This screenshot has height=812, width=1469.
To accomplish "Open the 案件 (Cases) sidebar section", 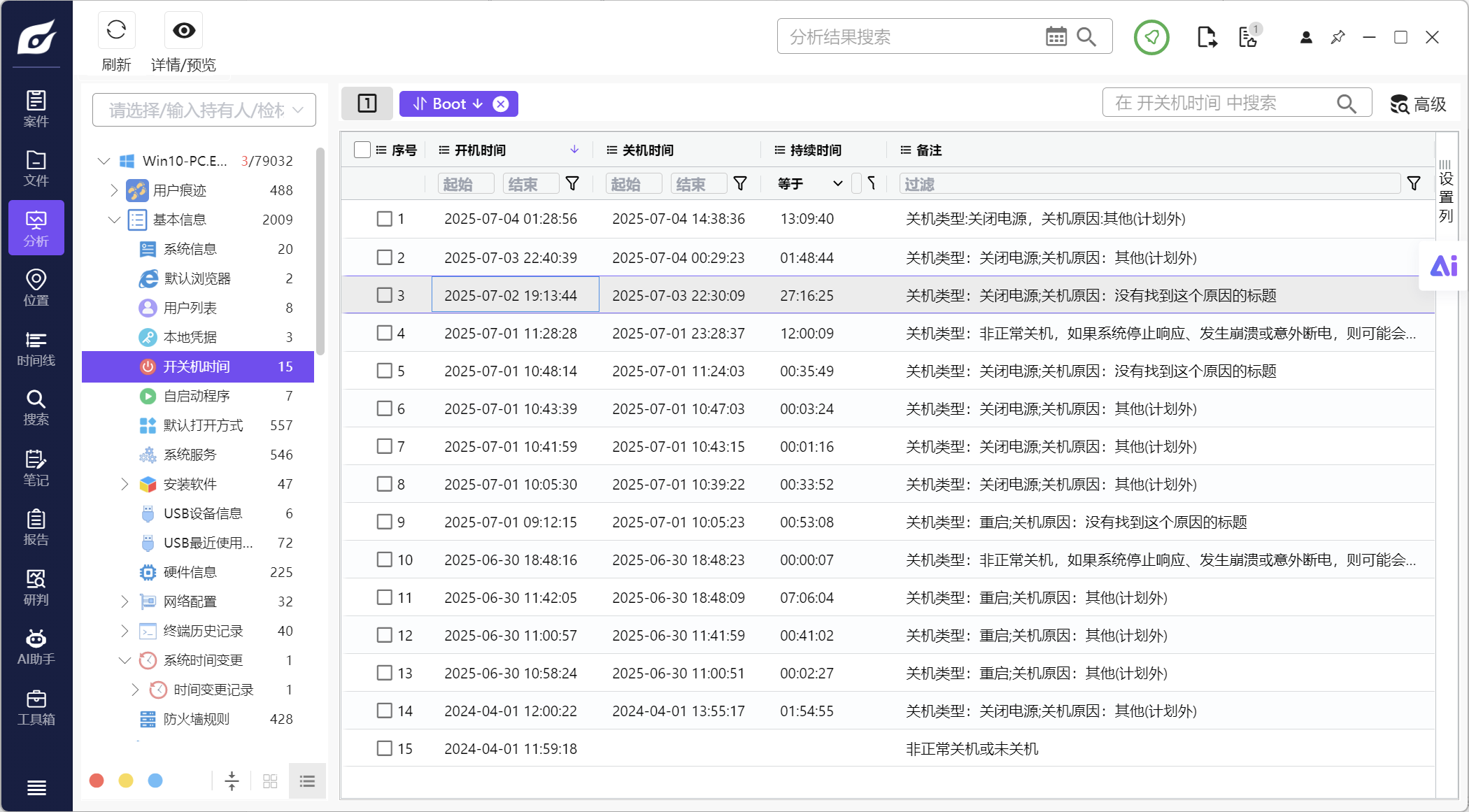I will point(36,108).
